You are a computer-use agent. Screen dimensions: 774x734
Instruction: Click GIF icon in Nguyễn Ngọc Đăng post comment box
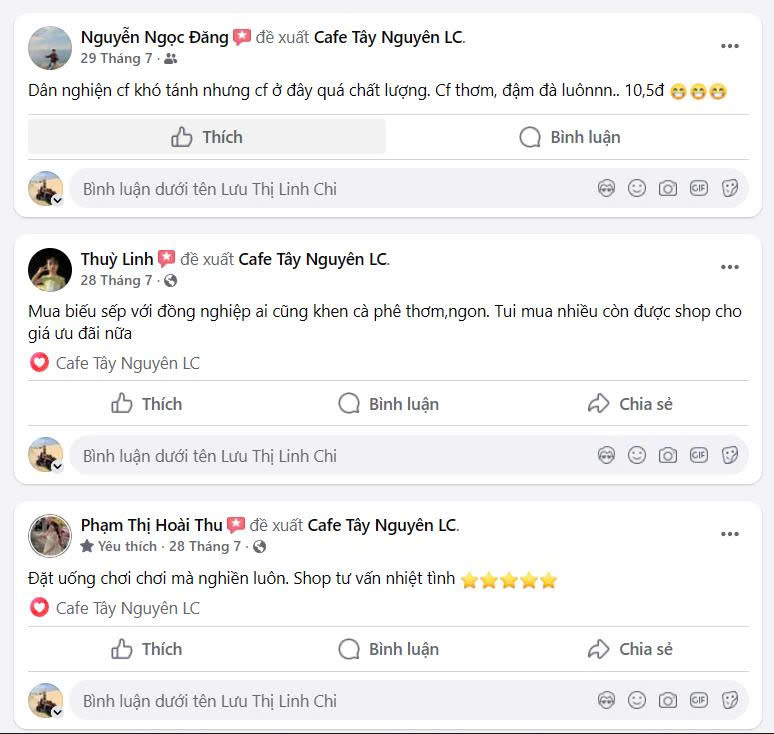pyautogui.click(x=698, y=189)
